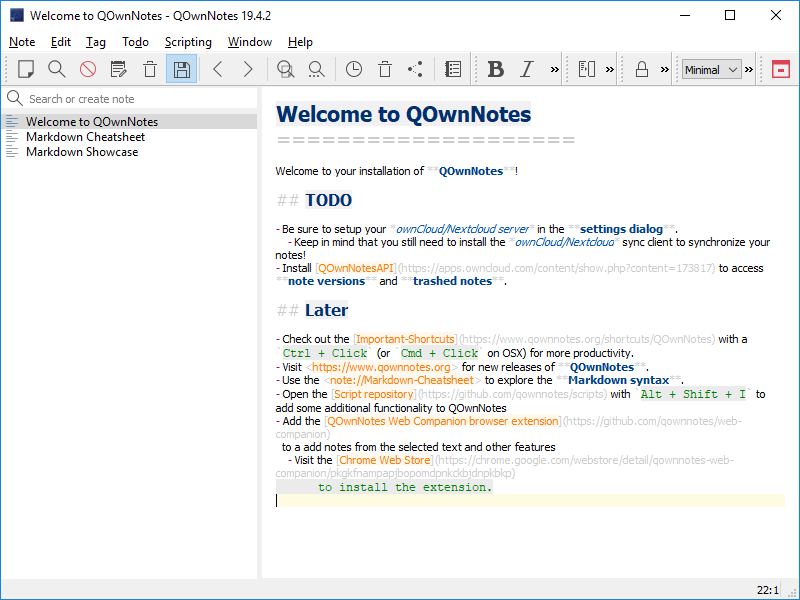Show note versions clock icon

[x=354, y=69]
